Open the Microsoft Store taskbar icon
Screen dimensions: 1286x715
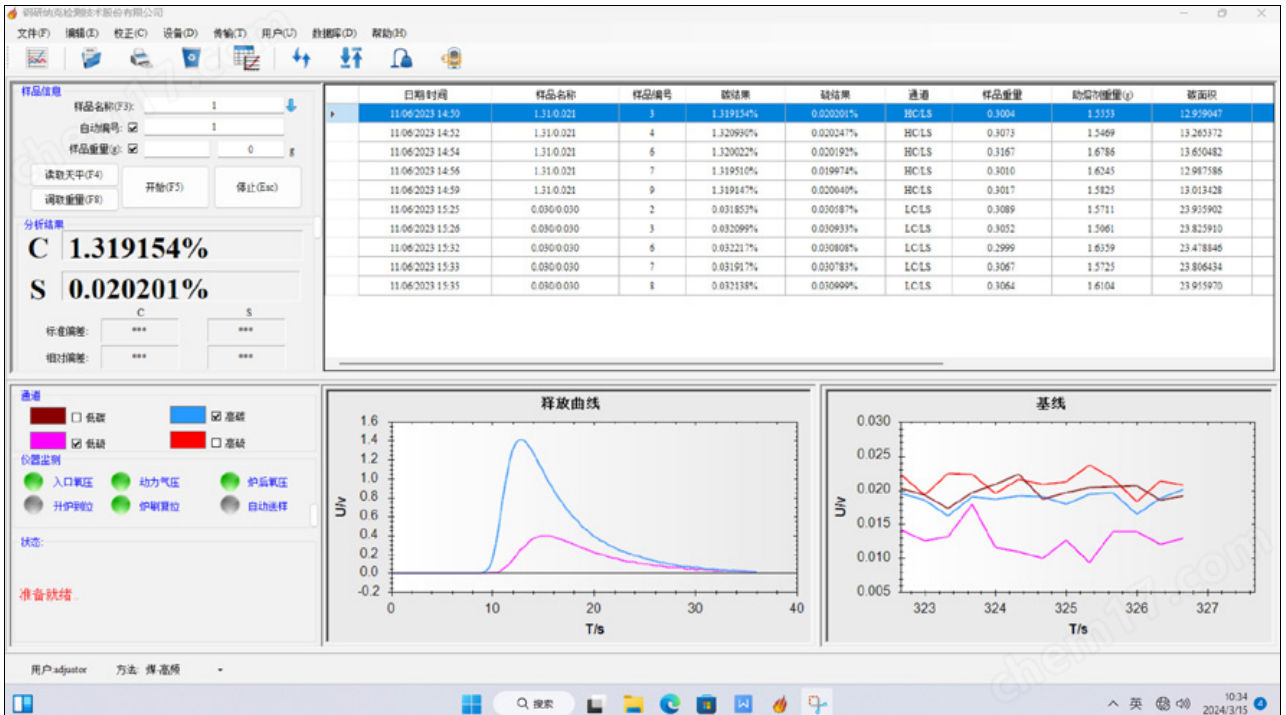coord(706,704)
